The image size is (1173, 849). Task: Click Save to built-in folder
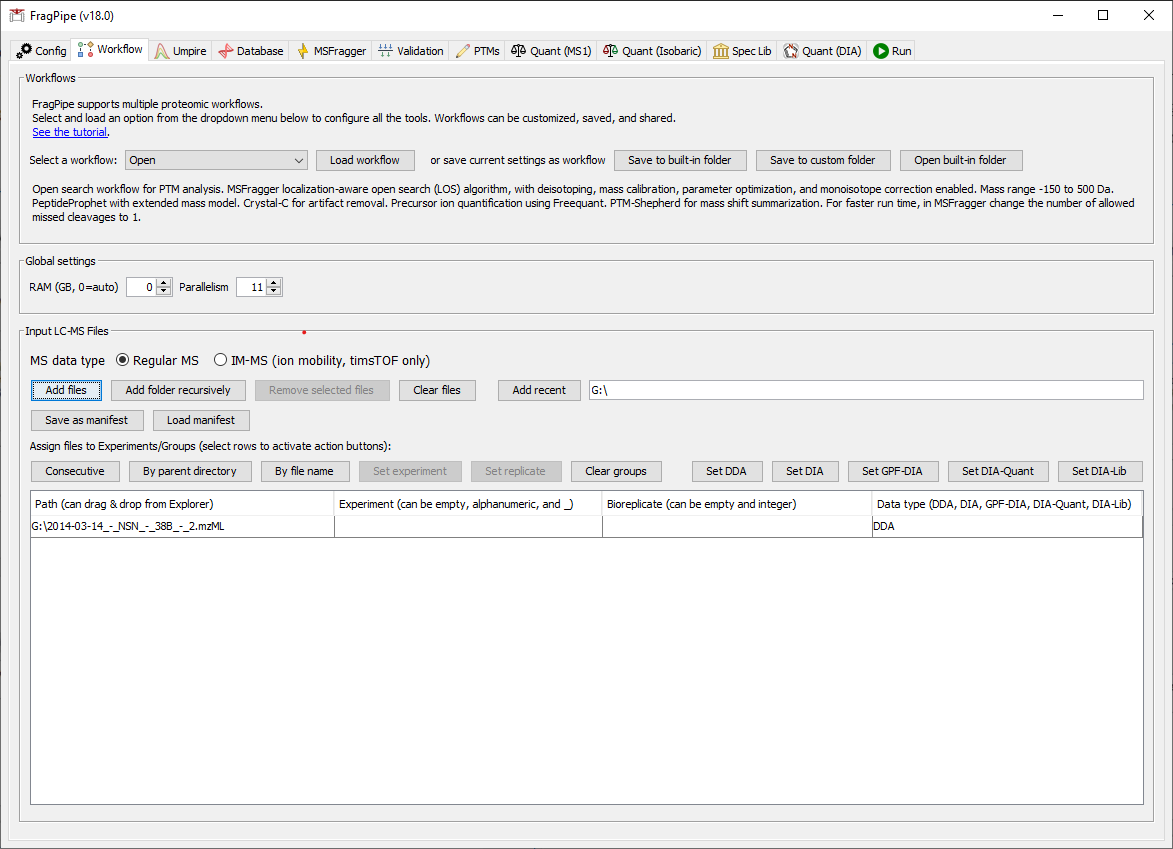679,160
